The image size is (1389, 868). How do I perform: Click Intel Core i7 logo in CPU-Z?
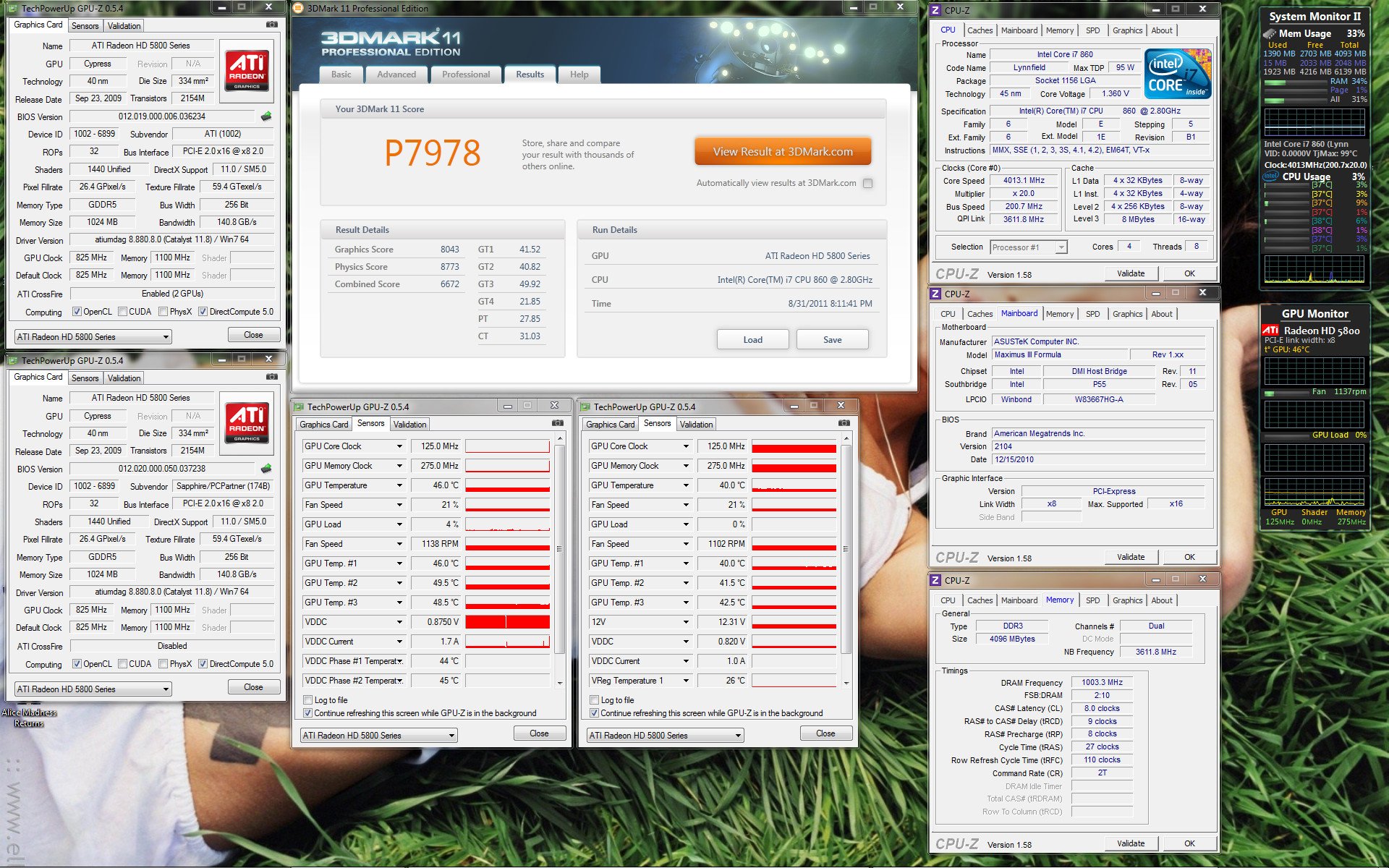(x=1178, y=74)
